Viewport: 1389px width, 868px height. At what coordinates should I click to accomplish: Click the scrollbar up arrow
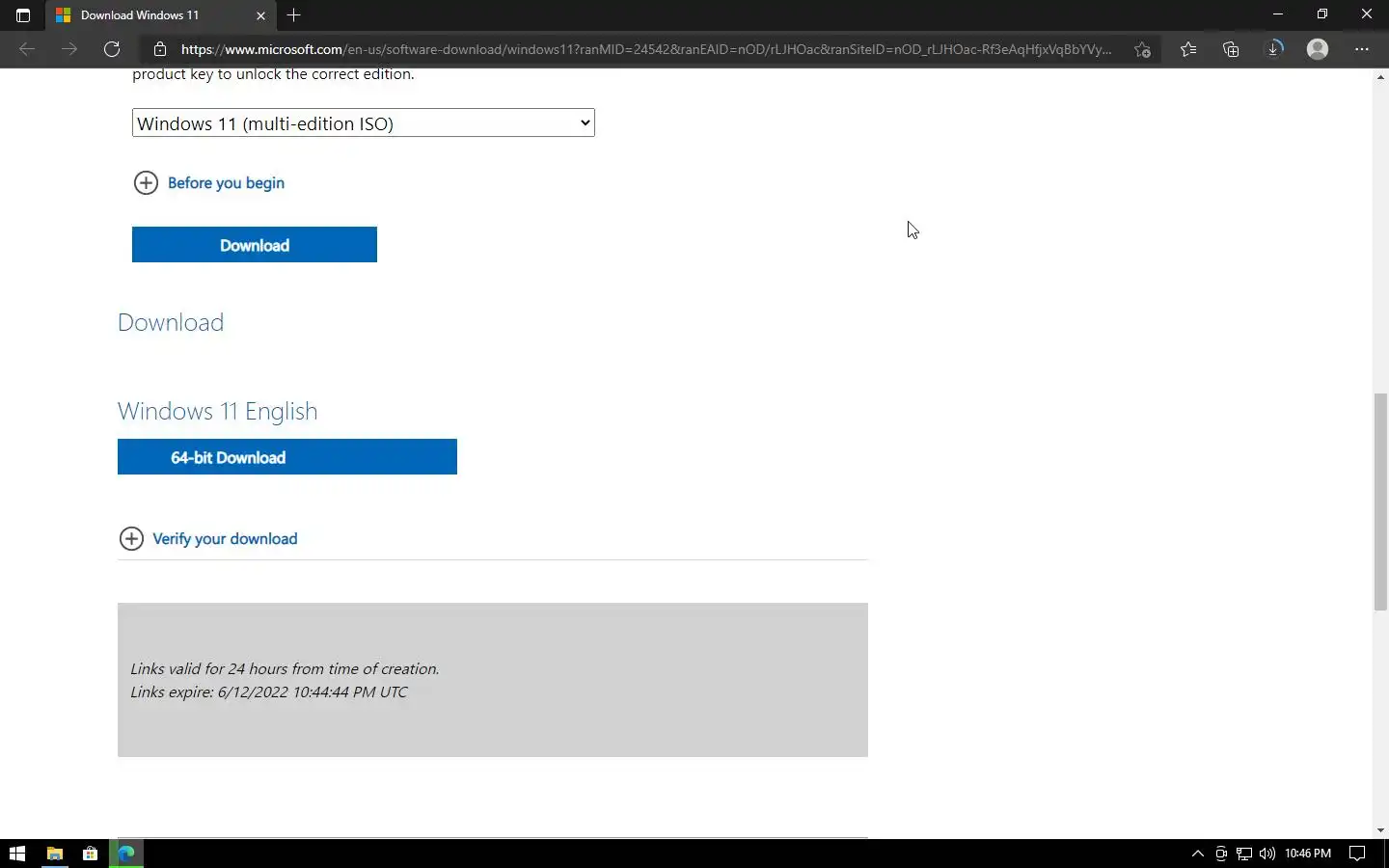1380,76
